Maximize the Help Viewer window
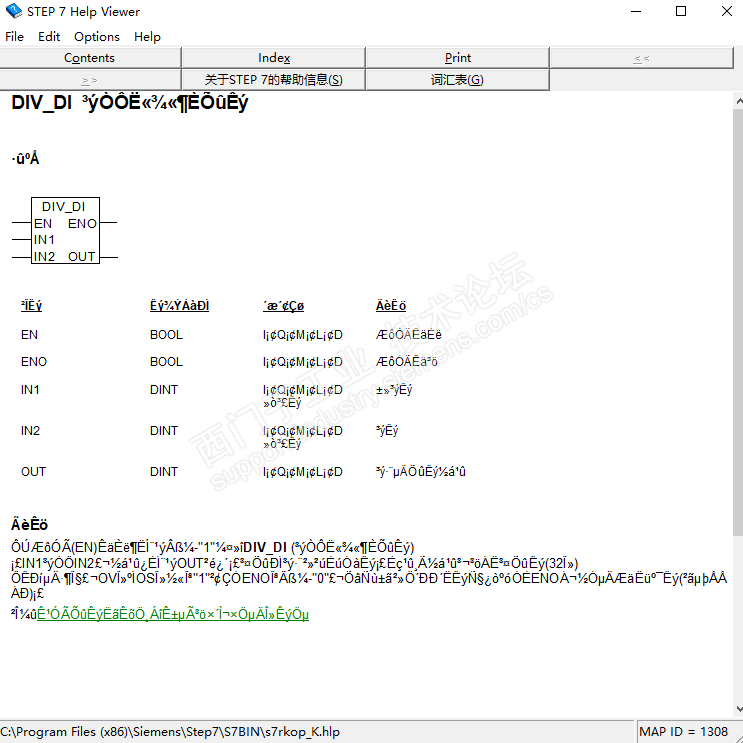The height and width of the screenshot is (743, 743). (681, 11)
